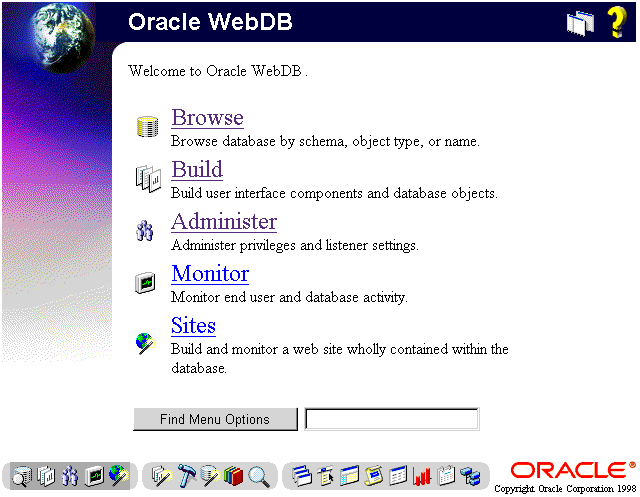Click the red bar chart icon in bottom toolbar
This screenshot has height=497, width=640.
[x=422, y=476]
